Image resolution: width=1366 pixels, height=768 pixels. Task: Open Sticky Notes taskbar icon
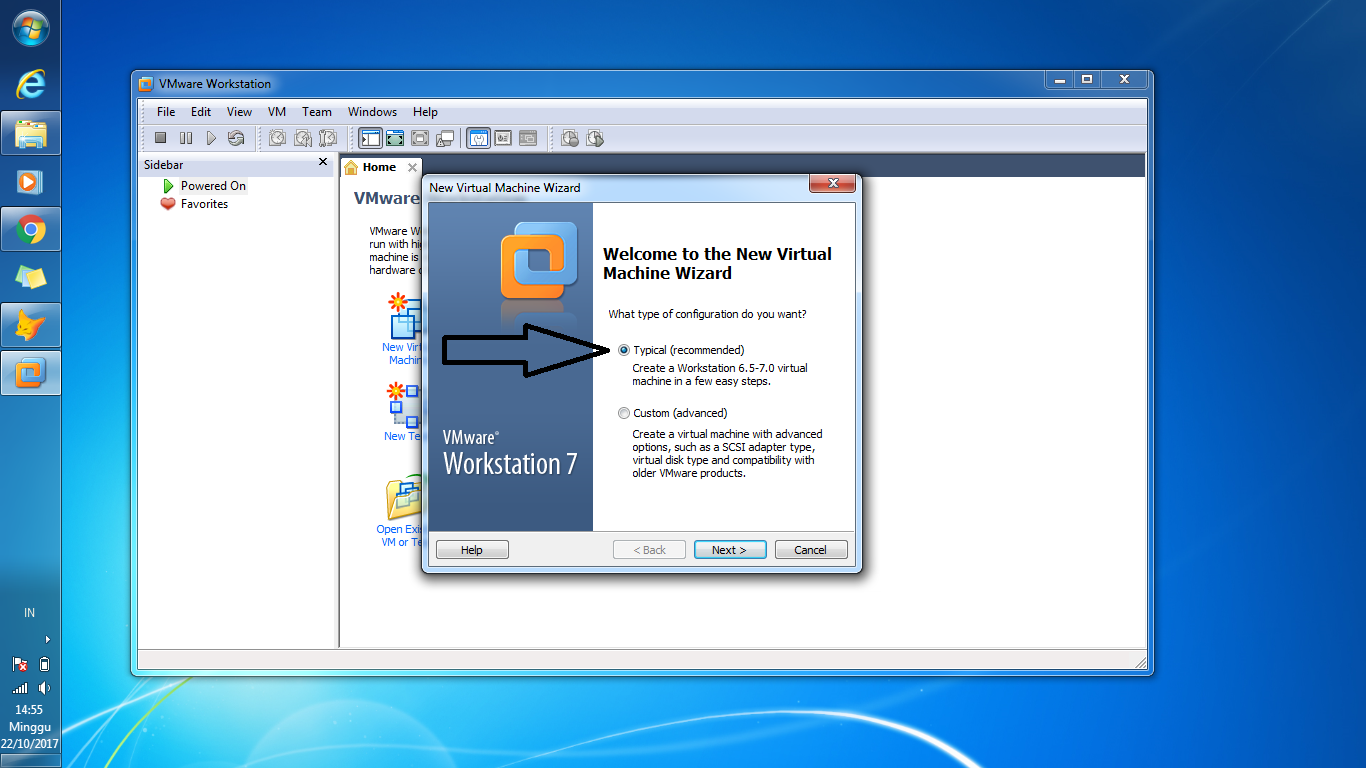click(x=31, y=277)
